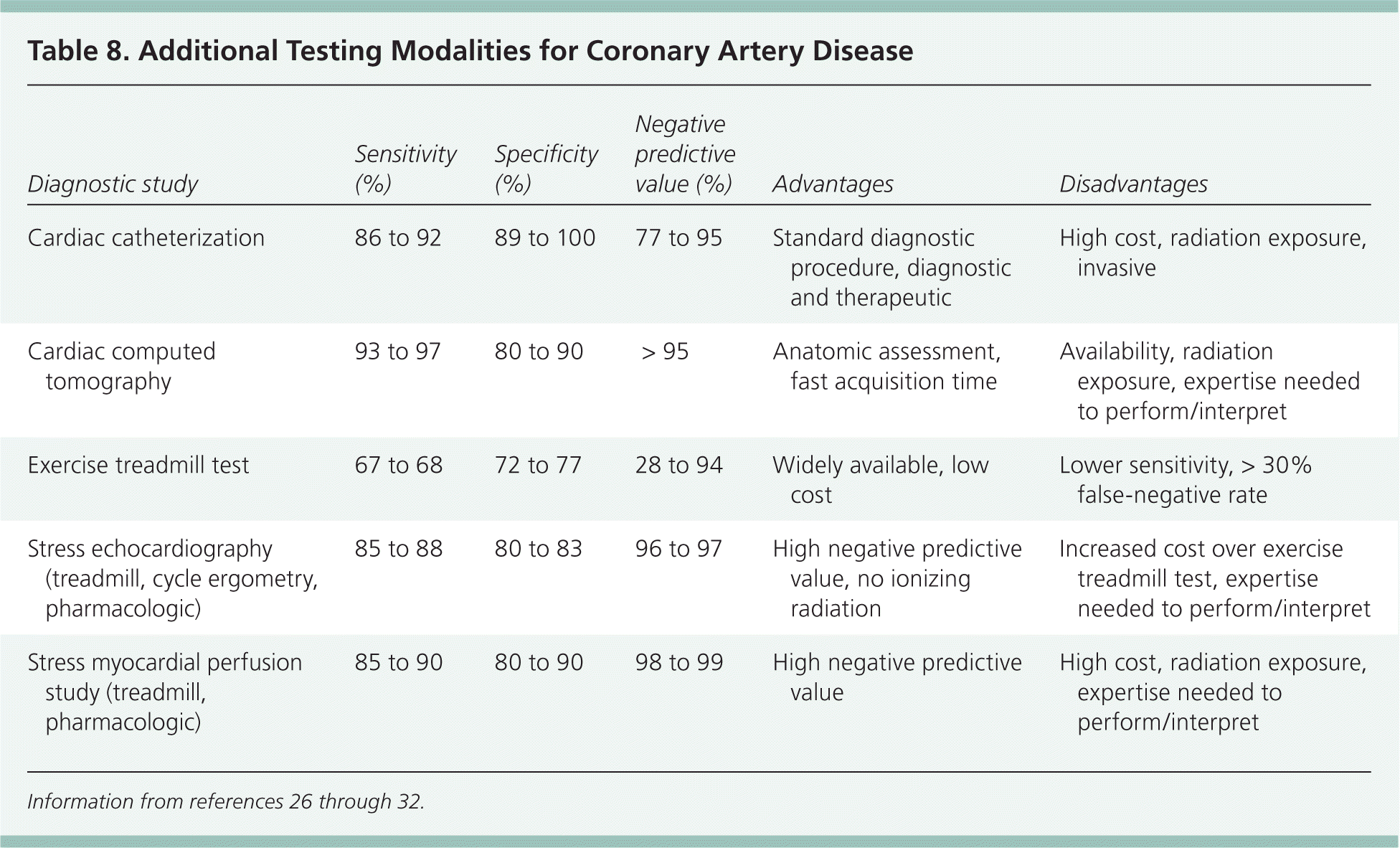The image size is (1400, 848).
Task: Click the 28 to 94 value cell
Action: [678, 466]
